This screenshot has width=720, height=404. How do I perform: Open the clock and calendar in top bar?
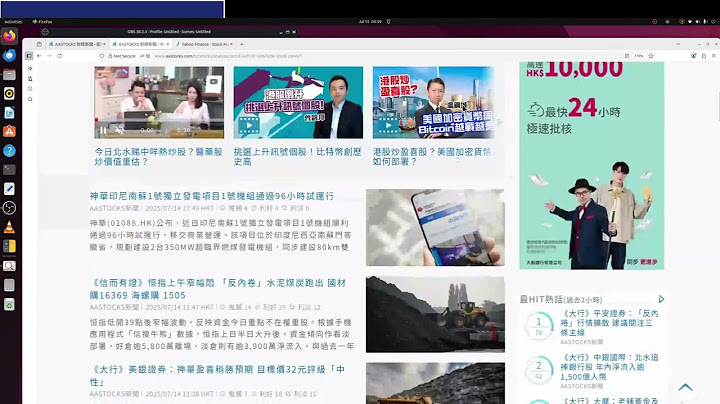370,22
